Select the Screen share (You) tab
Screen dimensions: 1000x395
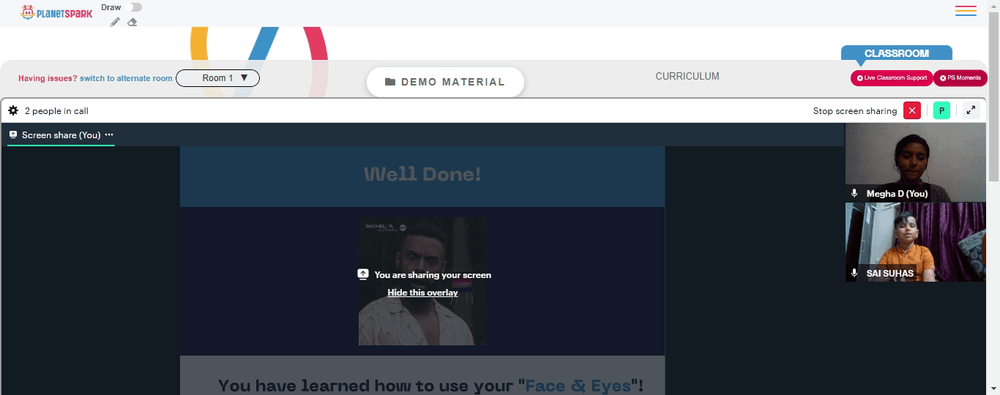61,135
